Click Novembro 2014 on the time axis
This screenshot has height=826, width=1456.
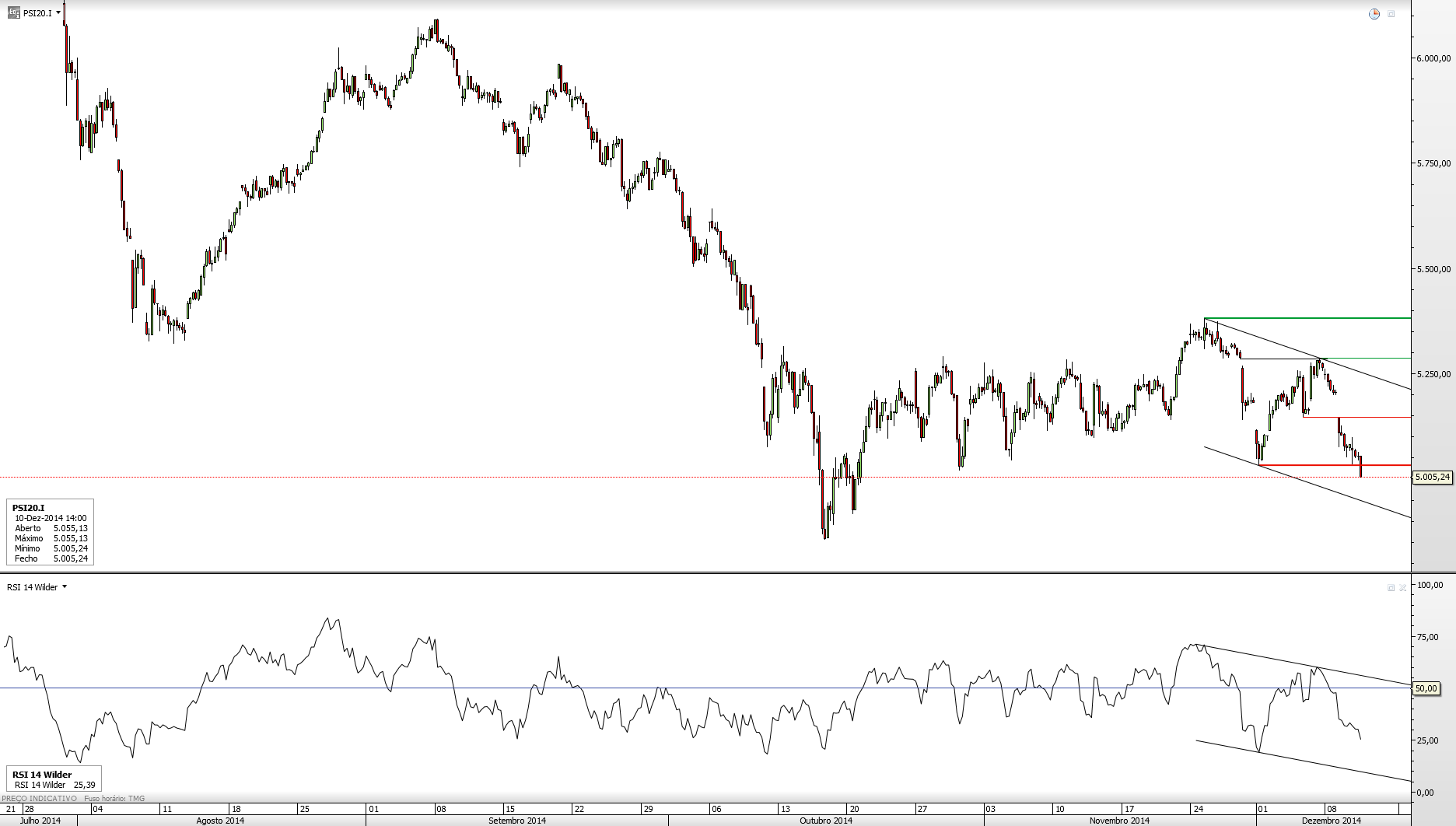tap(1119, 821)
